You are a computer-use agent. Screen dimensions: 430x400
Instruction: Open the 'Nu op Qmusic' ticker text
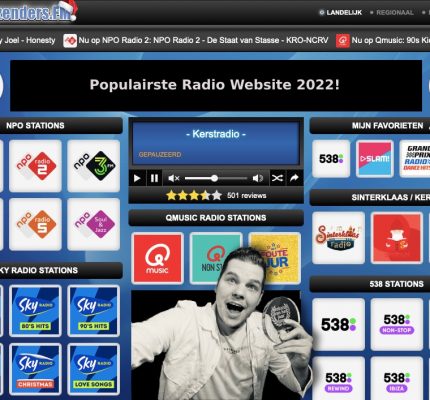coord(391,40)
